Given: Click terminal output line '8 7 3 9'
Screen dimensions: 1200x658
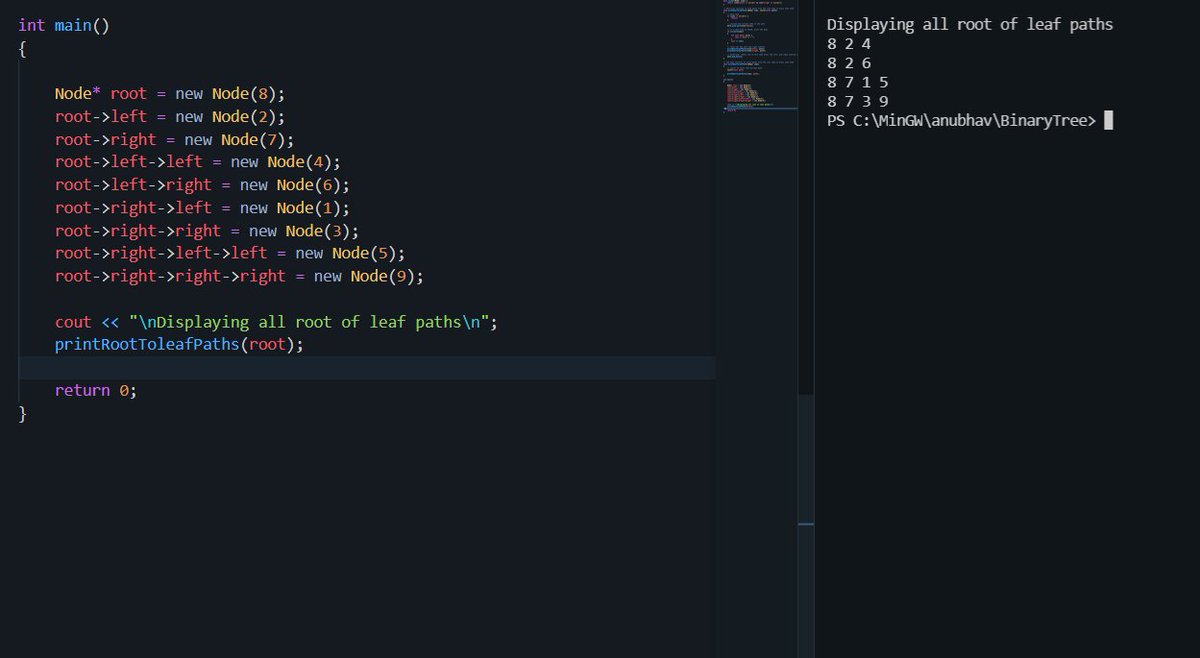Looking at the screenshot, I should [858, 101].
